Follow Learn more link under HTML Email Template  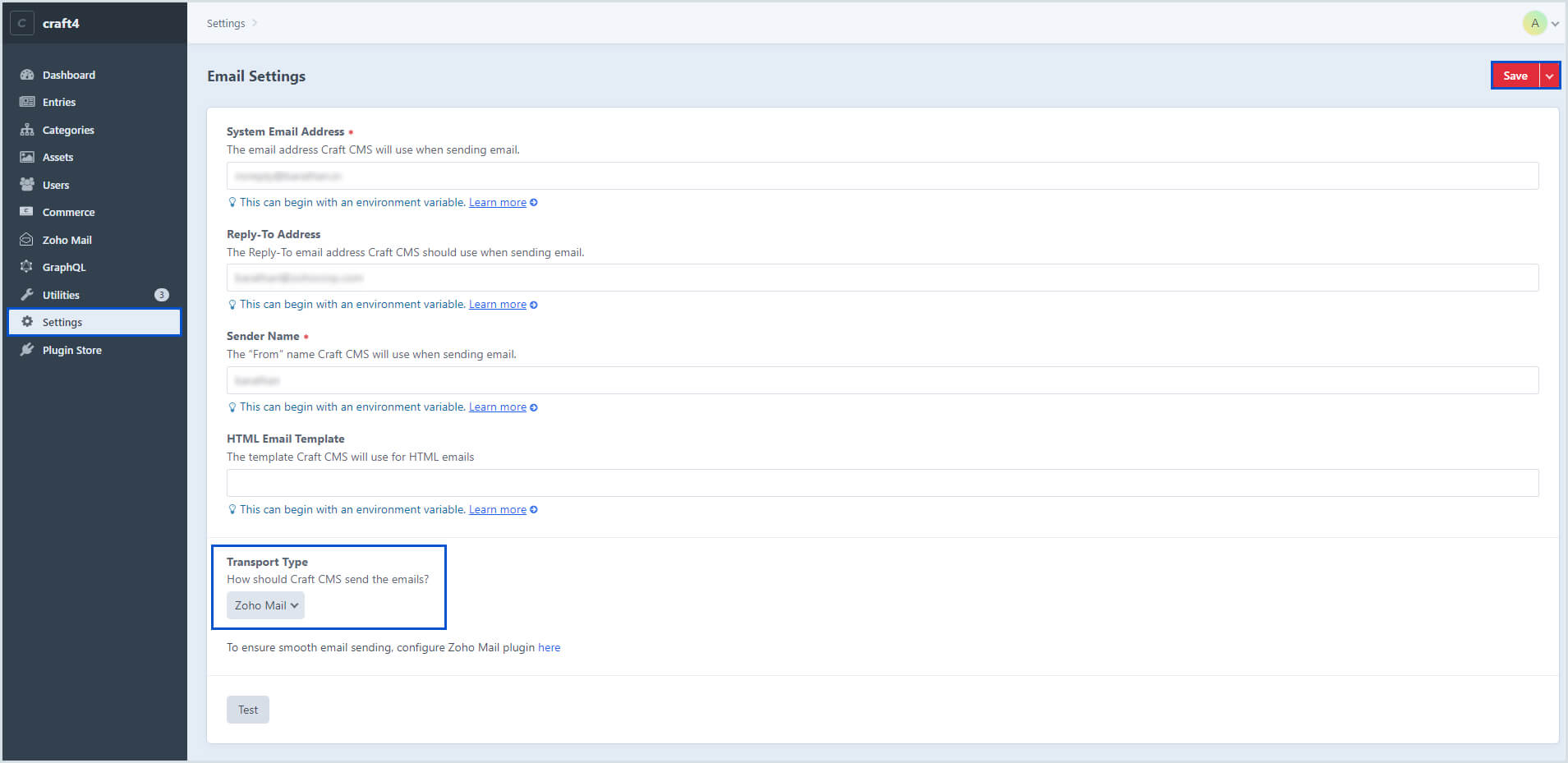coord(498,510)
